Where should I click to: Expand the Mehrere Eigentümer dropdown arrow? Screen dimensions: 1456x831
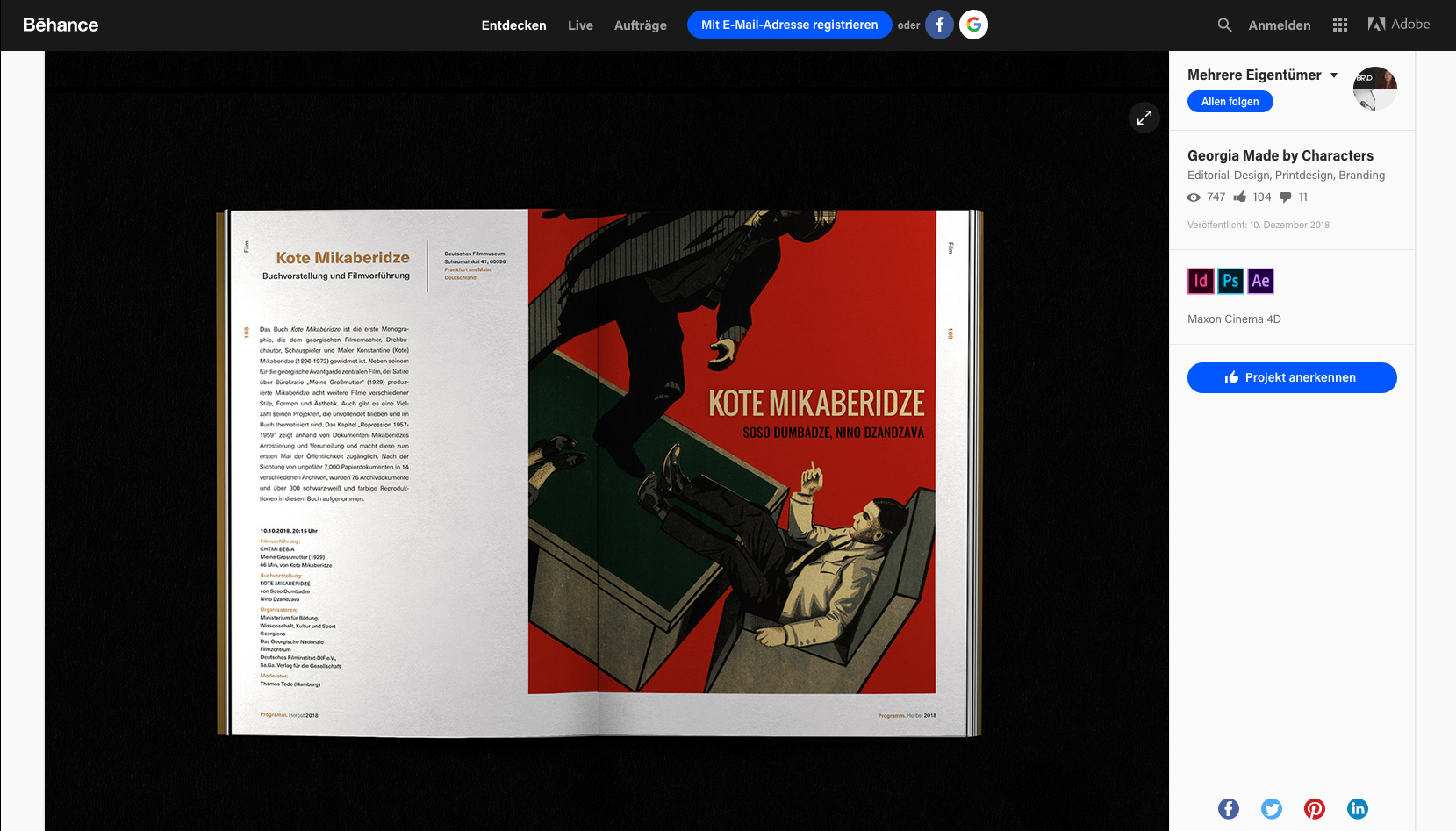click(x=1334, y=75)
